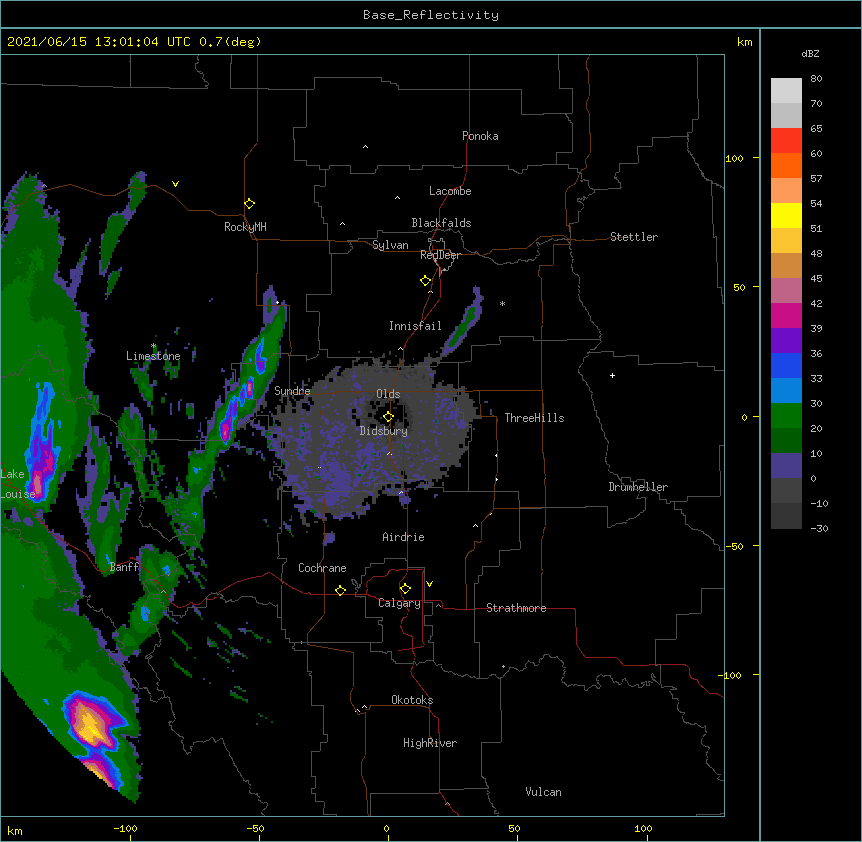
Task: Click the yellow diamond marker south of RedDeer
Action: click(426, 281)
